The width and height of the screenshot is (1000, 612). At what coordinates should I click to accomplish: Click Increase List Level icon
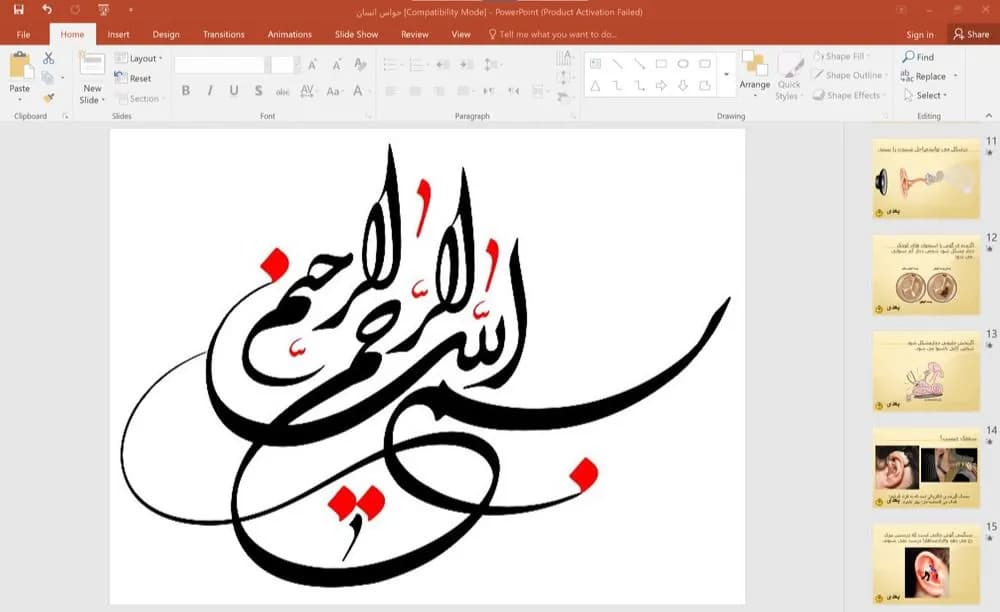[x=466, y=64]
